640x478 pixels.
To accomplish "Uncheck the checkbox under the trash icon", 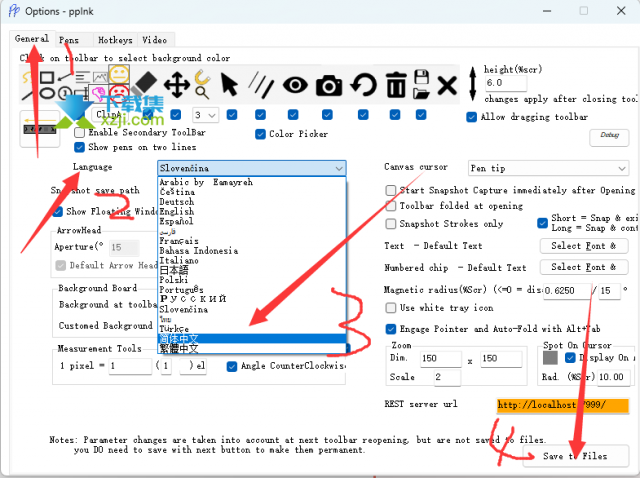I will (395, 115).
